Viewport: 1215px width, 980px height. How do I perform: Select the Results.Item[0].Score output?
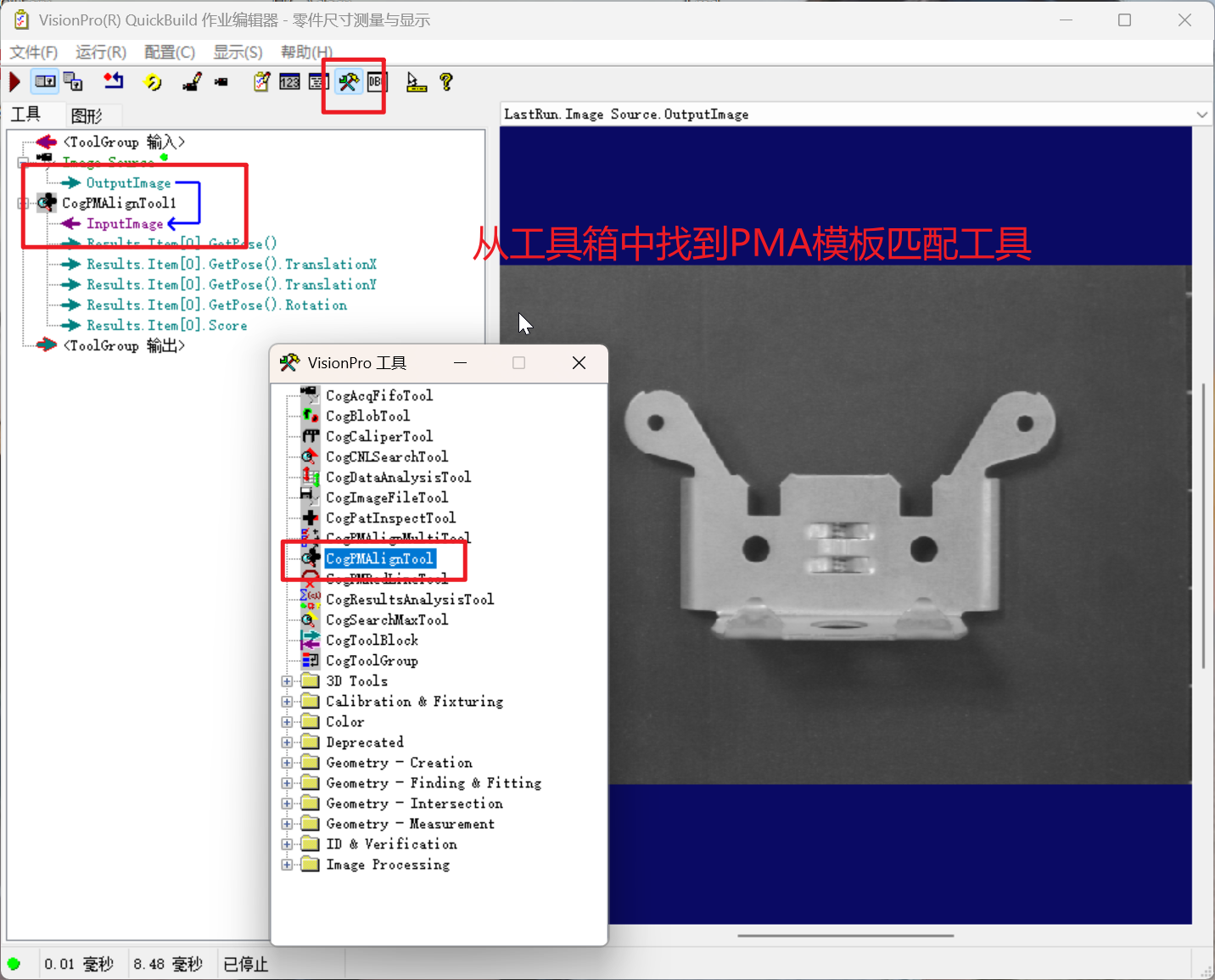pos(167,325)
